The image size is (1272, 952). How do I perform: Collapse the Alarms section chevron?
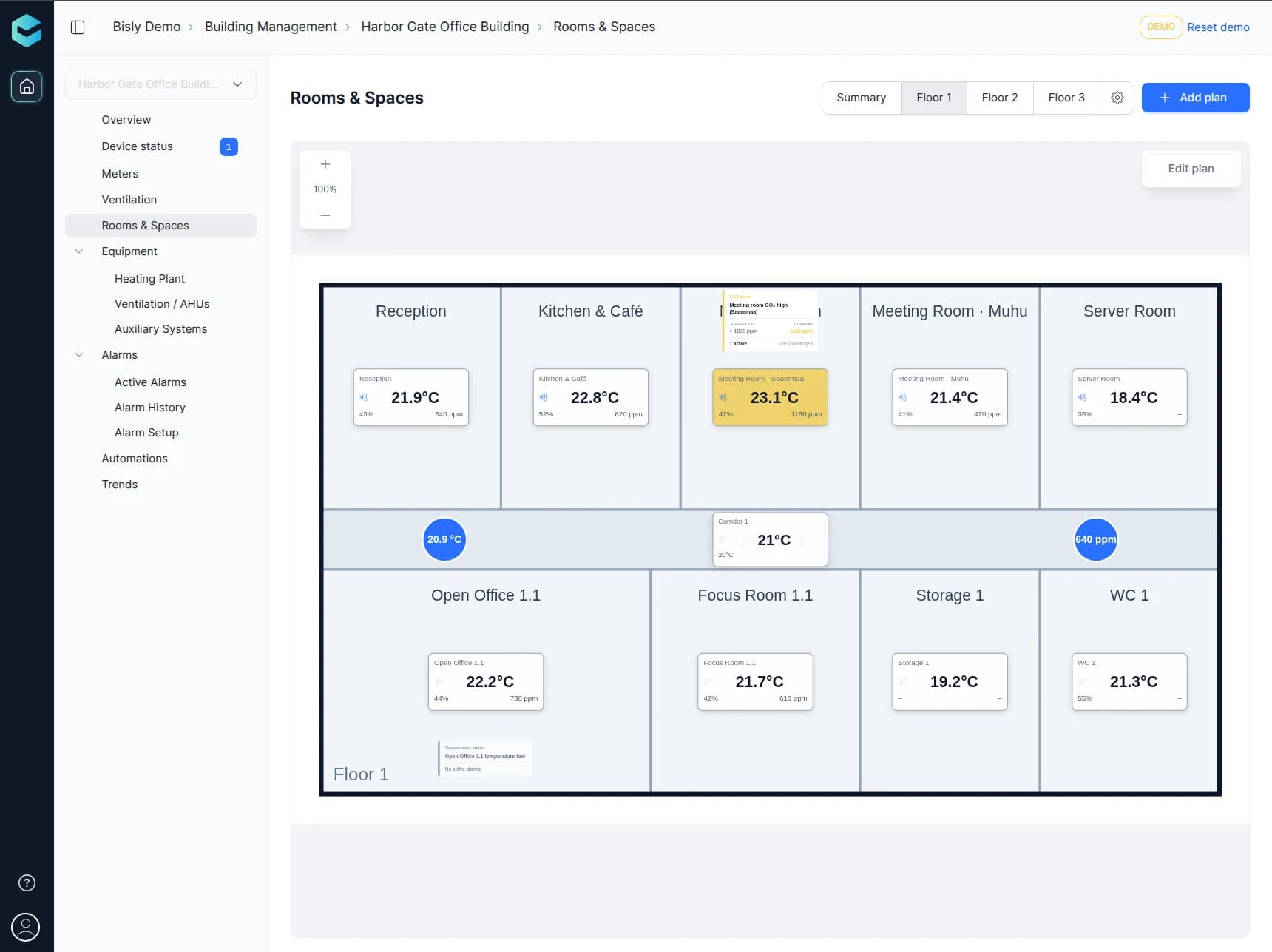(x=79, y=355)
